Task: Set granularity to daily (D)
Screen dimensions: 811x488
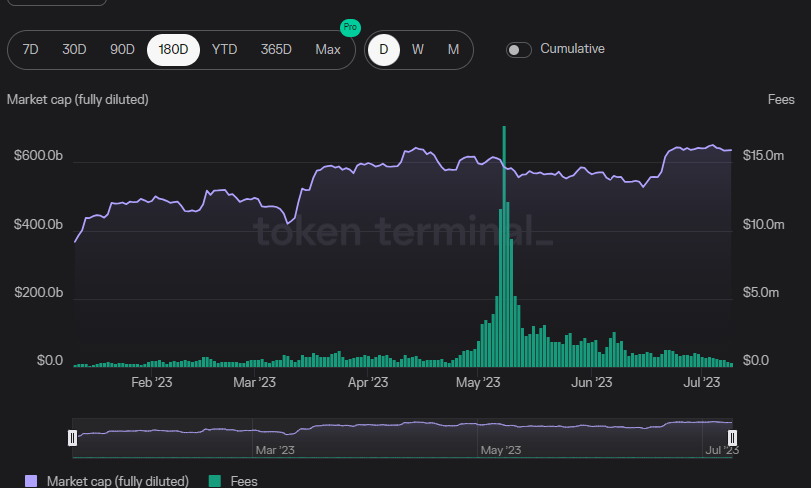Action: tap(383, 49)
